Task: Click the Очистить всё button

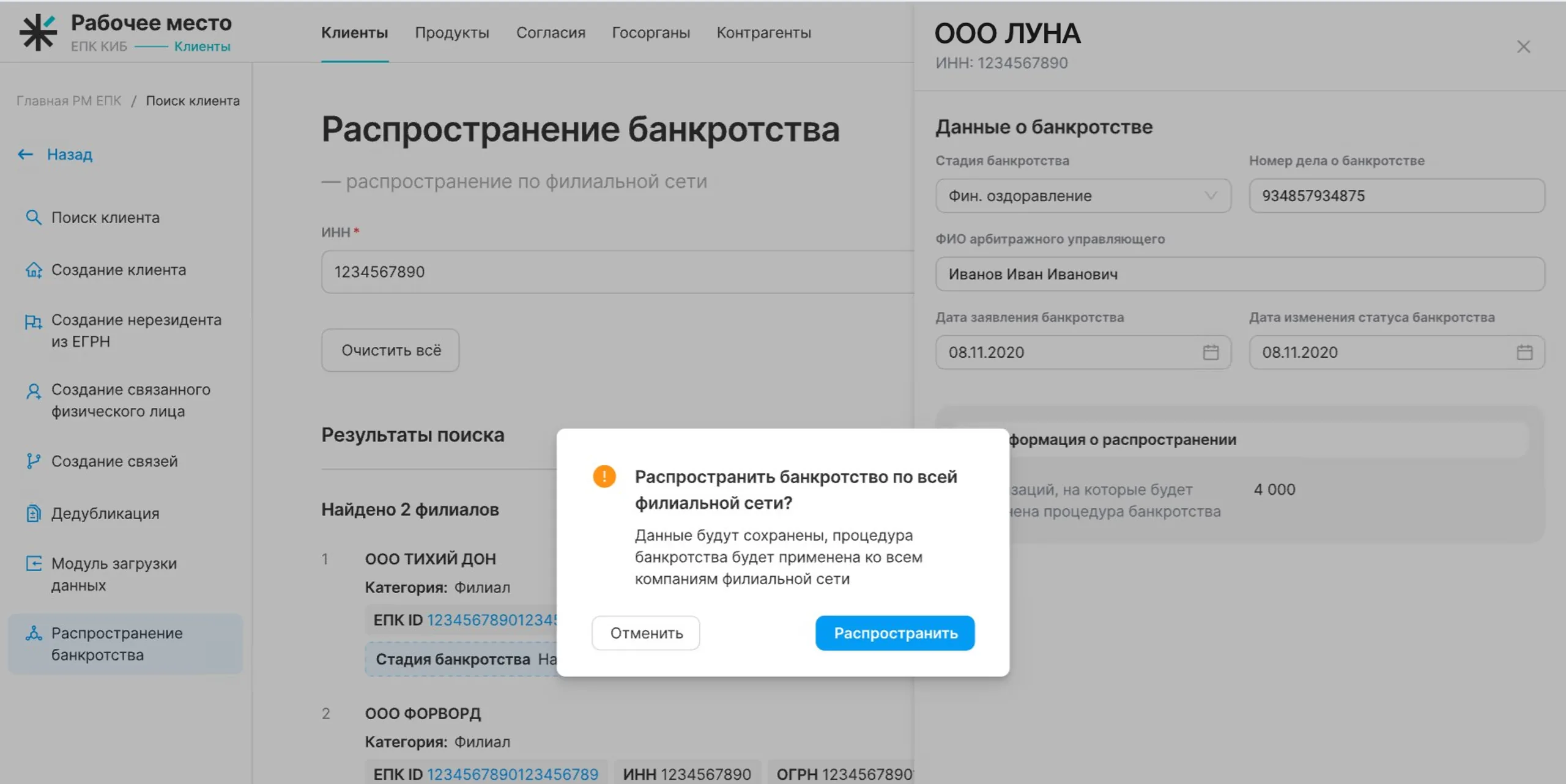Action: click(390, 350)
